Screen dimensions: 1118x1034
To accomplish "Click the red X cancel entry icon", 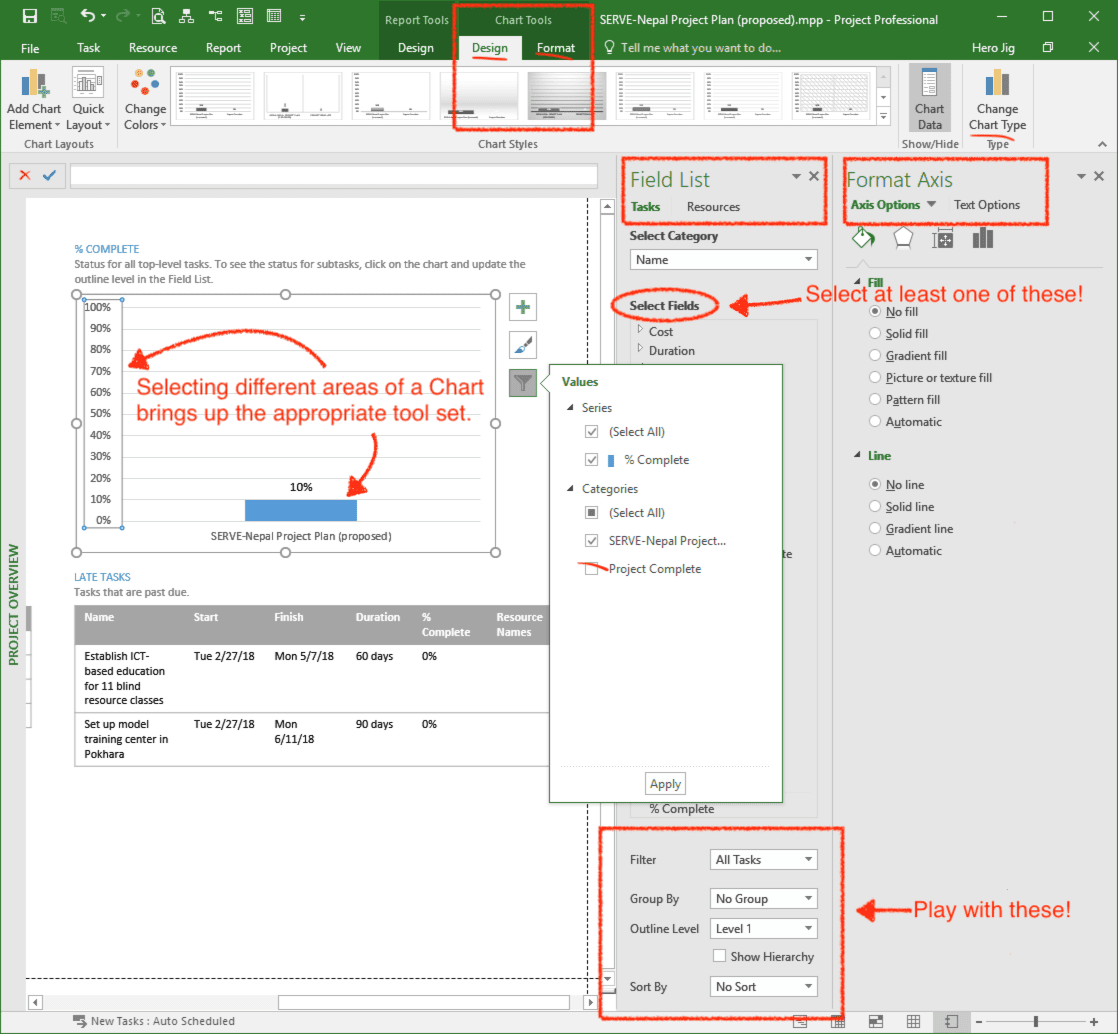I will point(25,175).
